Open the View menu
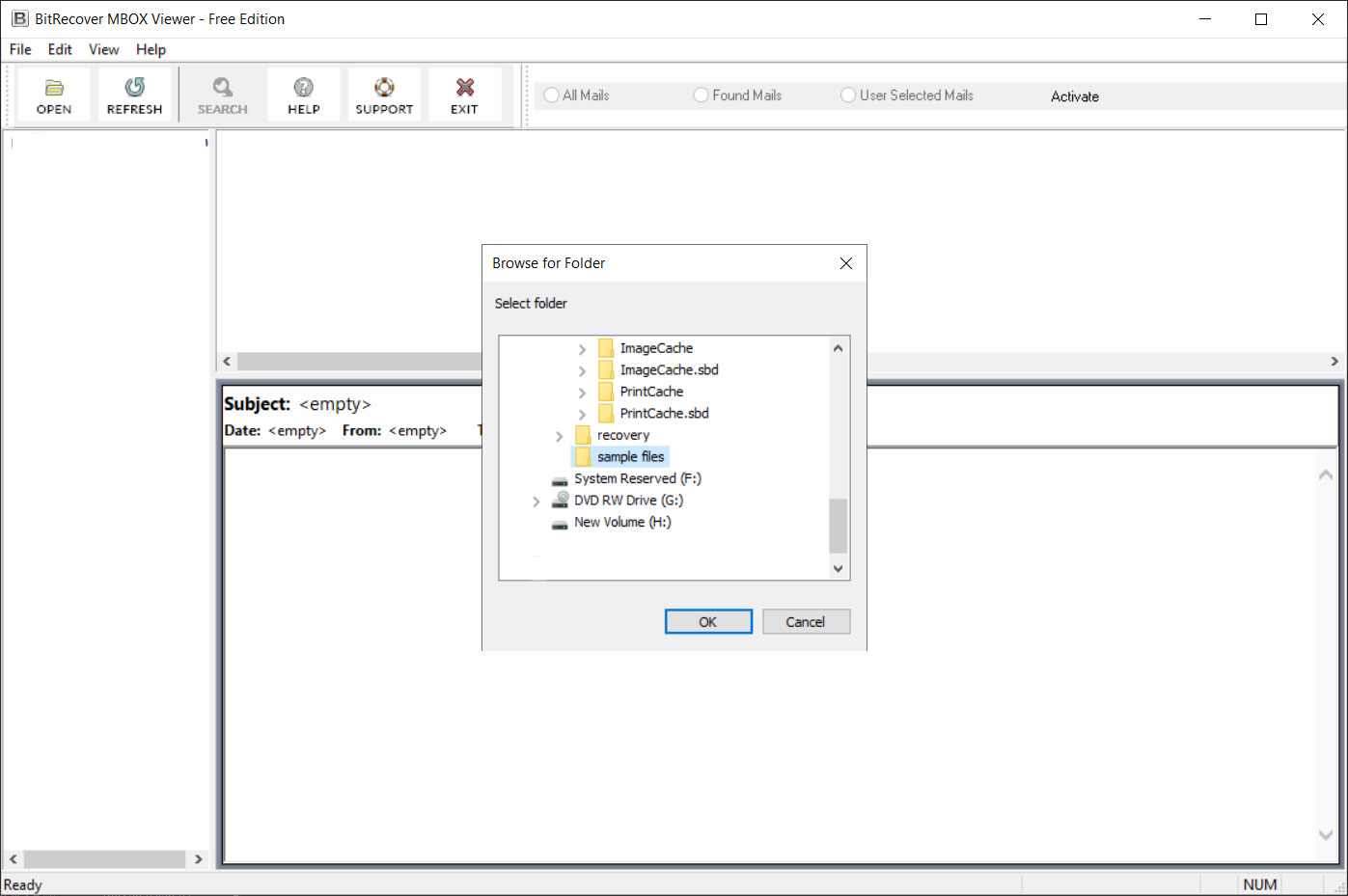The image size is (1348, 896). [x=103, y=49]
